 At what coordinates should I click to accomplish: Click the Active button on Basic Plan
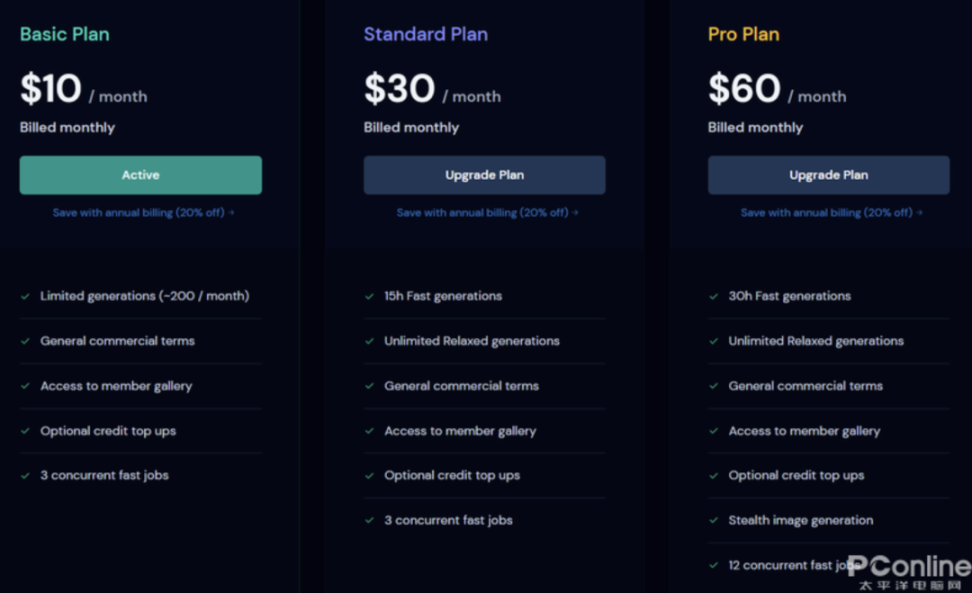tap(141, 175)
